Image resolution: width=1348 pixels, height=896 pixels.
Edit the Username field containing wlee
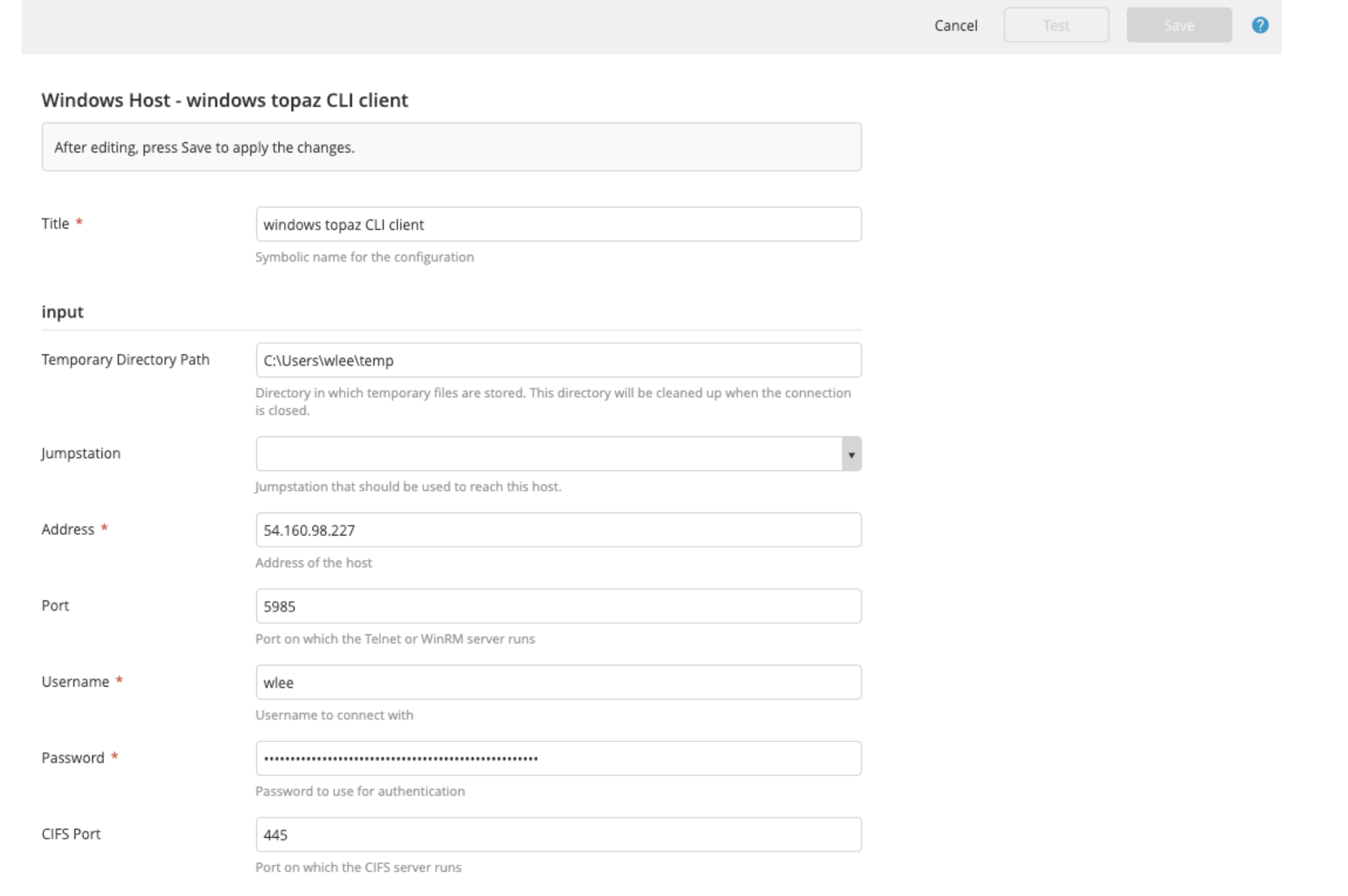[558, 682]
